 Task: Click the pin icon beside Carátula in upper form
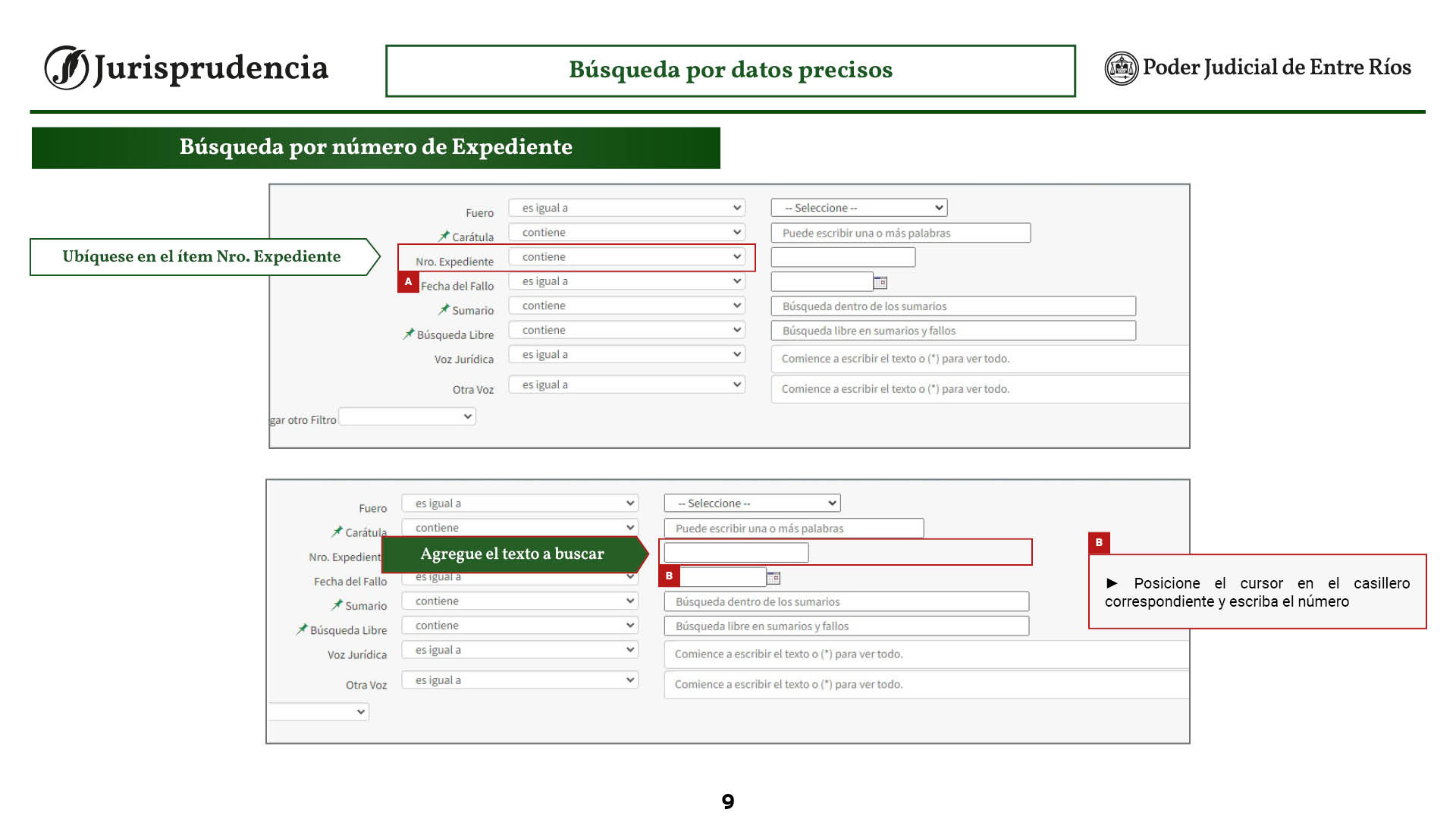point(444,236)
